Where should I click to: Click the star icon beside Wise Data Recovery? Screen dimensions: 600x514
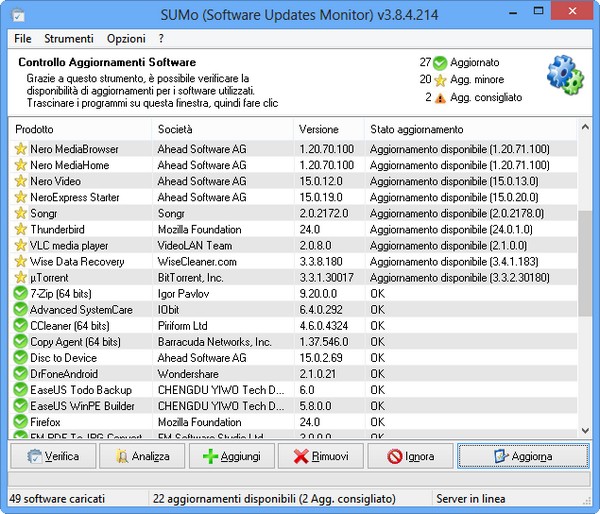[20, 261]
